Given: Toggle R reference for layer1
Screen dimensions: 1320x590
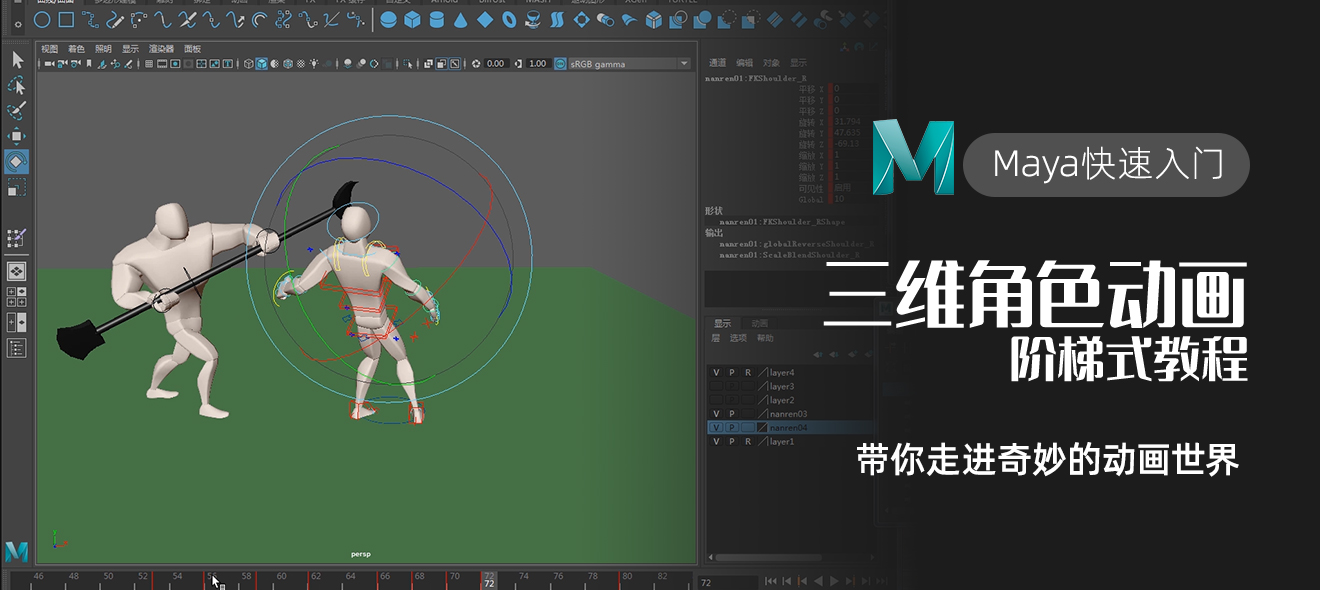Looking at the screenshot, I should (748, 441).
